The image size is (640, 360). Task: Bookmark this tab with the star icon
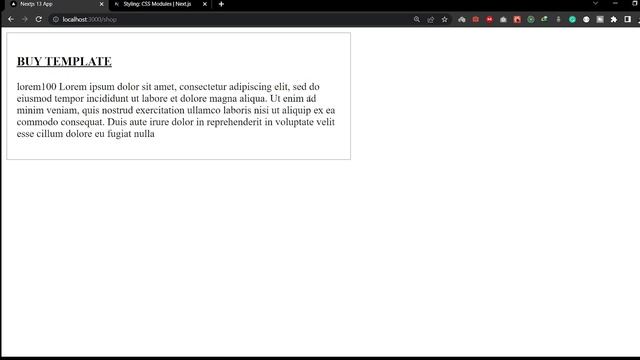pos(444,19)
